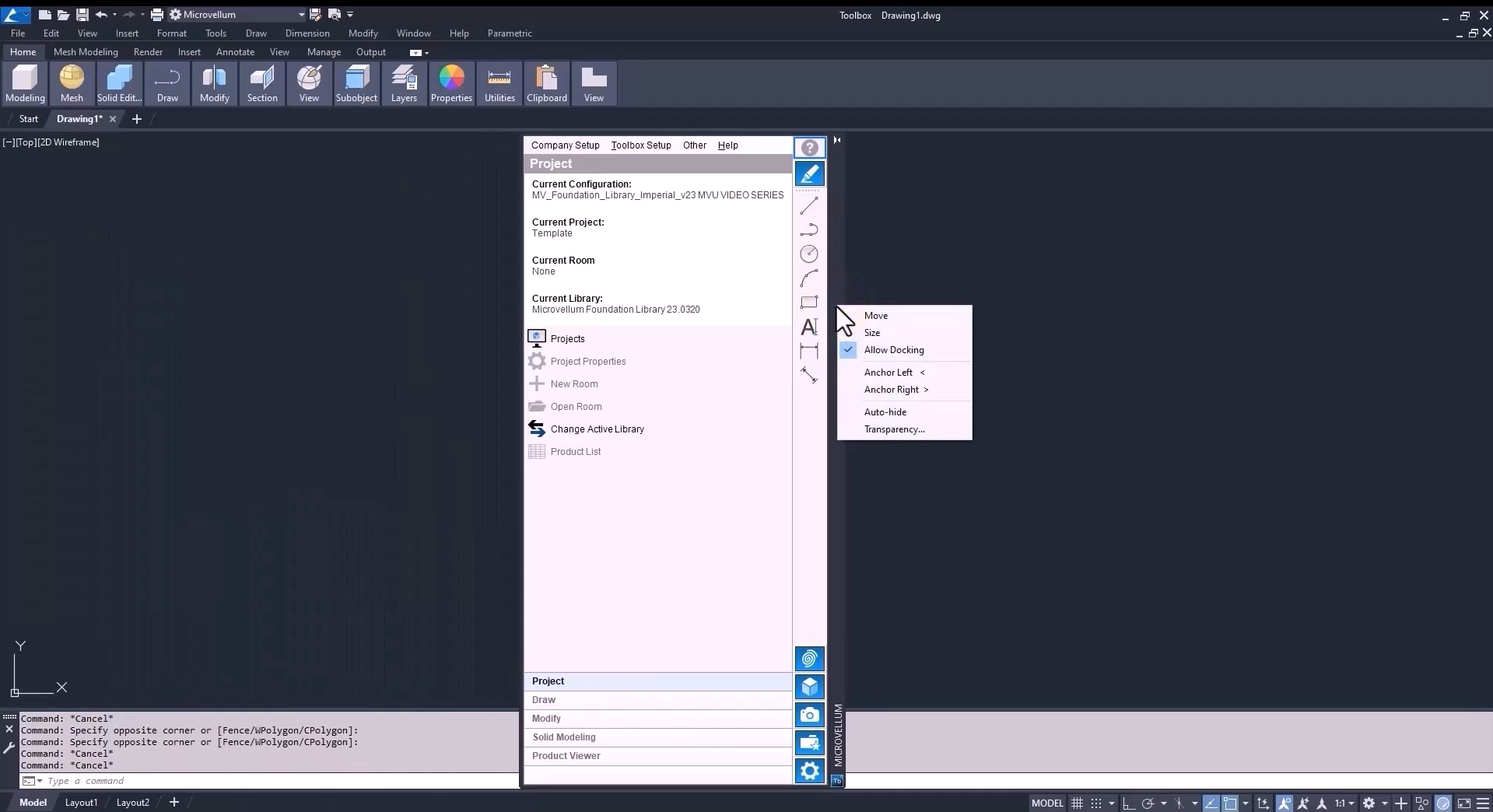
Task: Expand the ribbon minimize options arrow
Action: coord(426,53)
